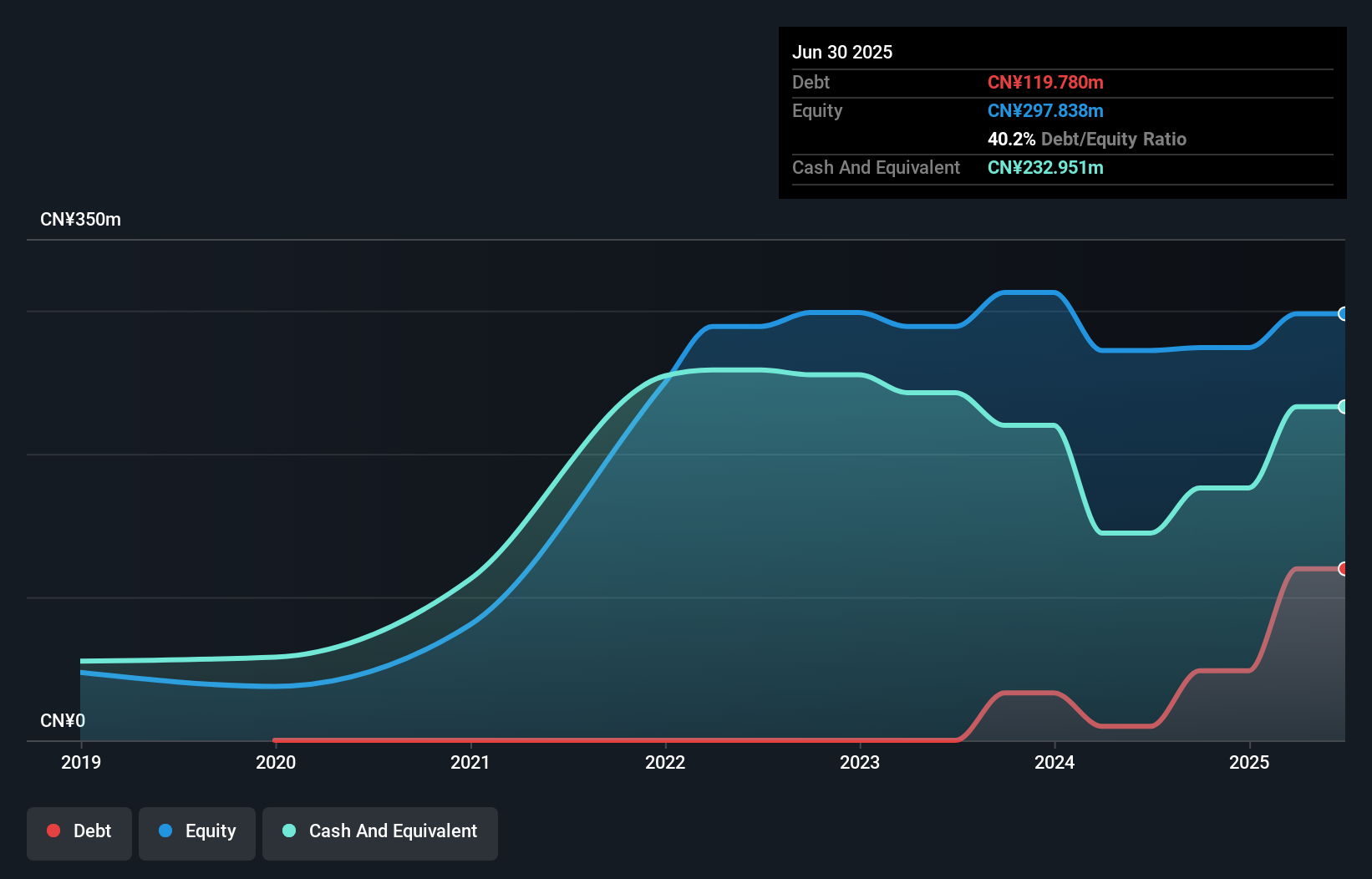Select the 2023 axis label

coord(860,762)
